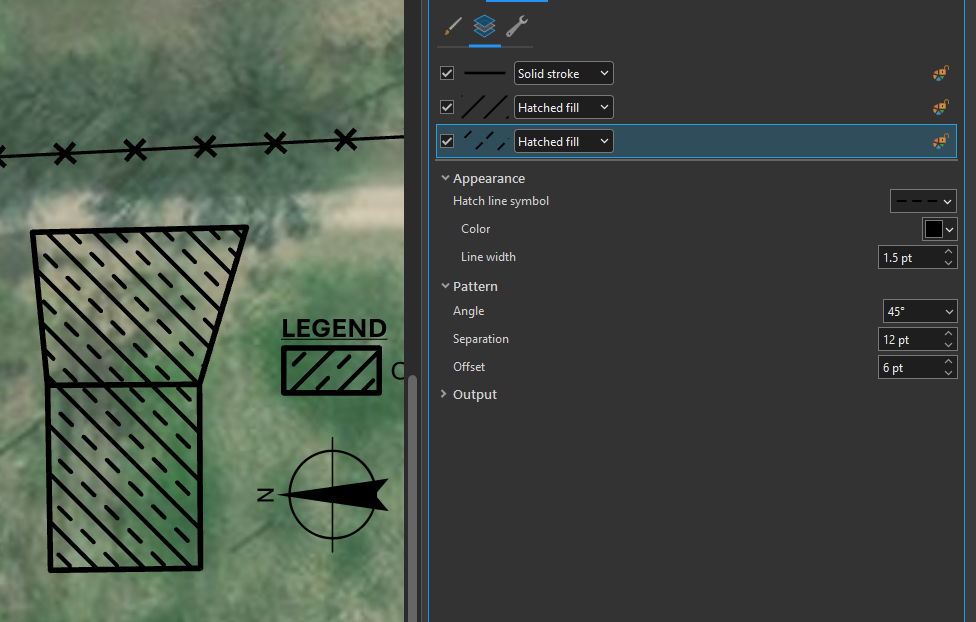Open first Hatched fill type dropdown
This screenshot has height=622, width=976.
(563, 107)
